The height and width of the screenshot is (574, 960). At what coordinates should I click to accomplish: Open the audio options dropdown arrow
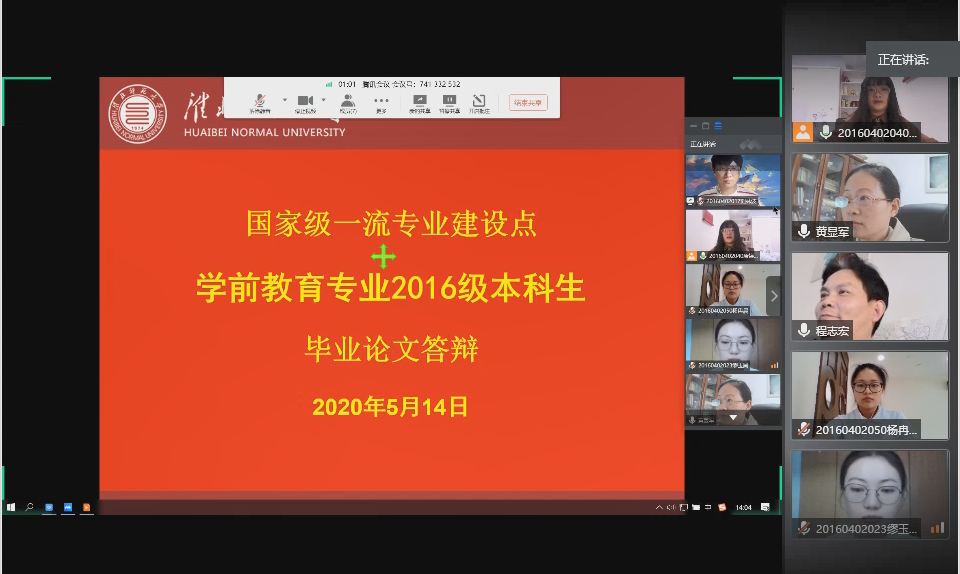click(284, 100)
